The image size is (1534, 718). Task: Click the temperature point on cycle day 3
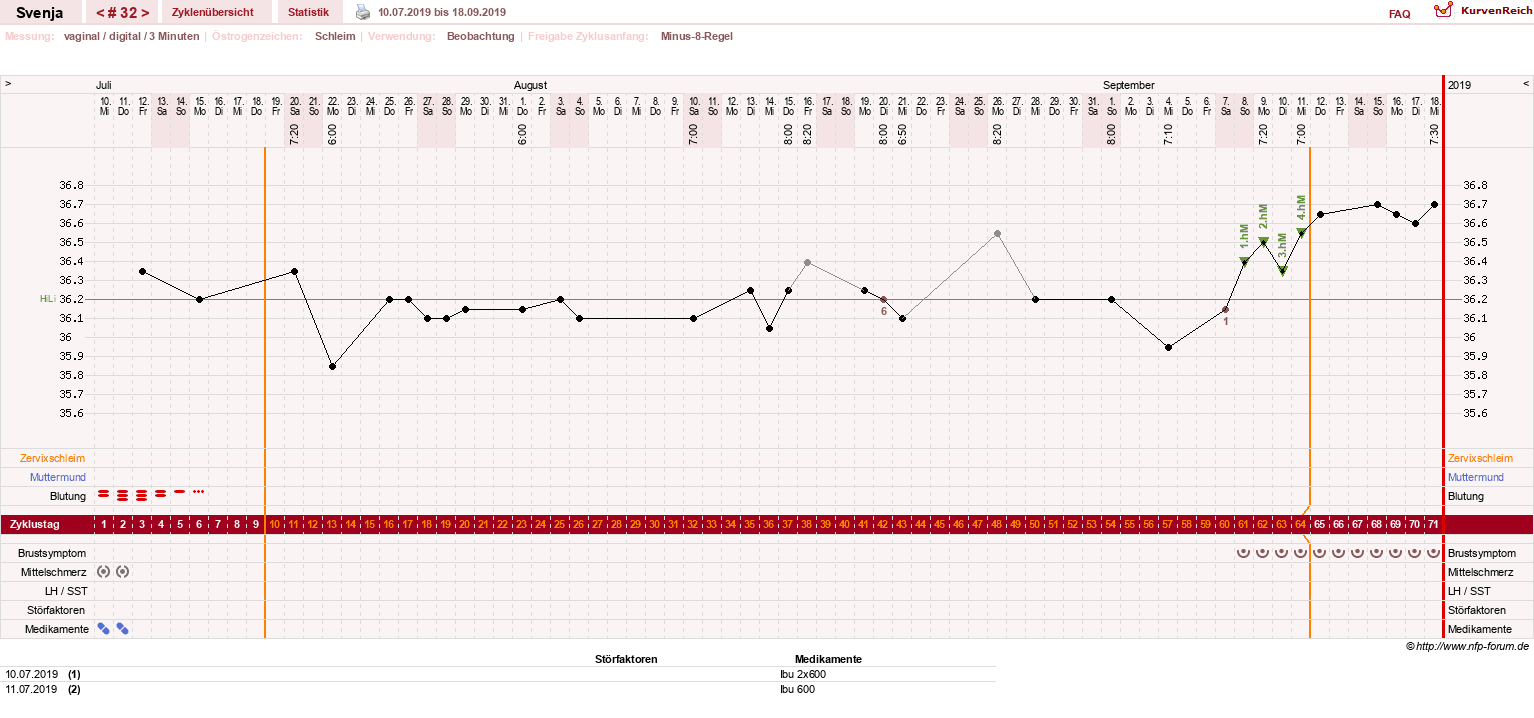click(142, 271)
